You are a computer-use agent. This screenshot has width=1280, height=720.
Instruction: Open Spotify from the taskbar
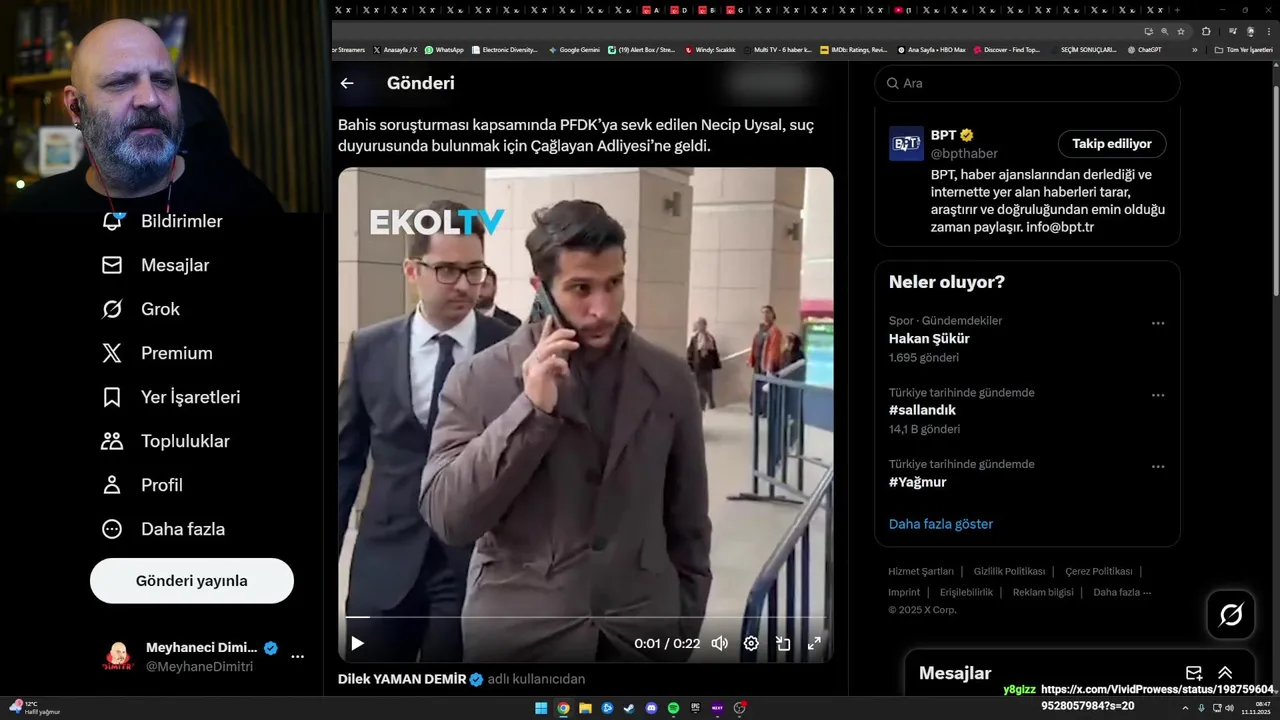(673, 708)
